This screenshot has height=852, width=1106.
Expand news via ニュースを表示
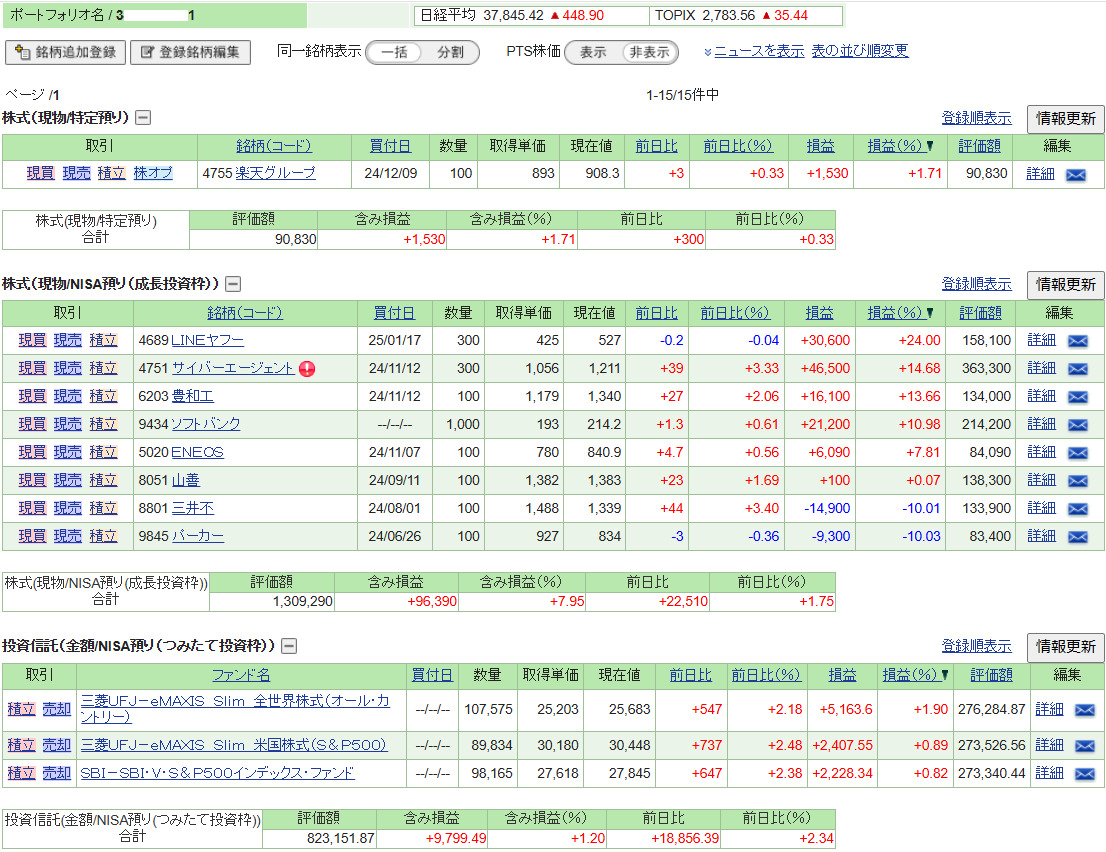(x=759, y=51)
